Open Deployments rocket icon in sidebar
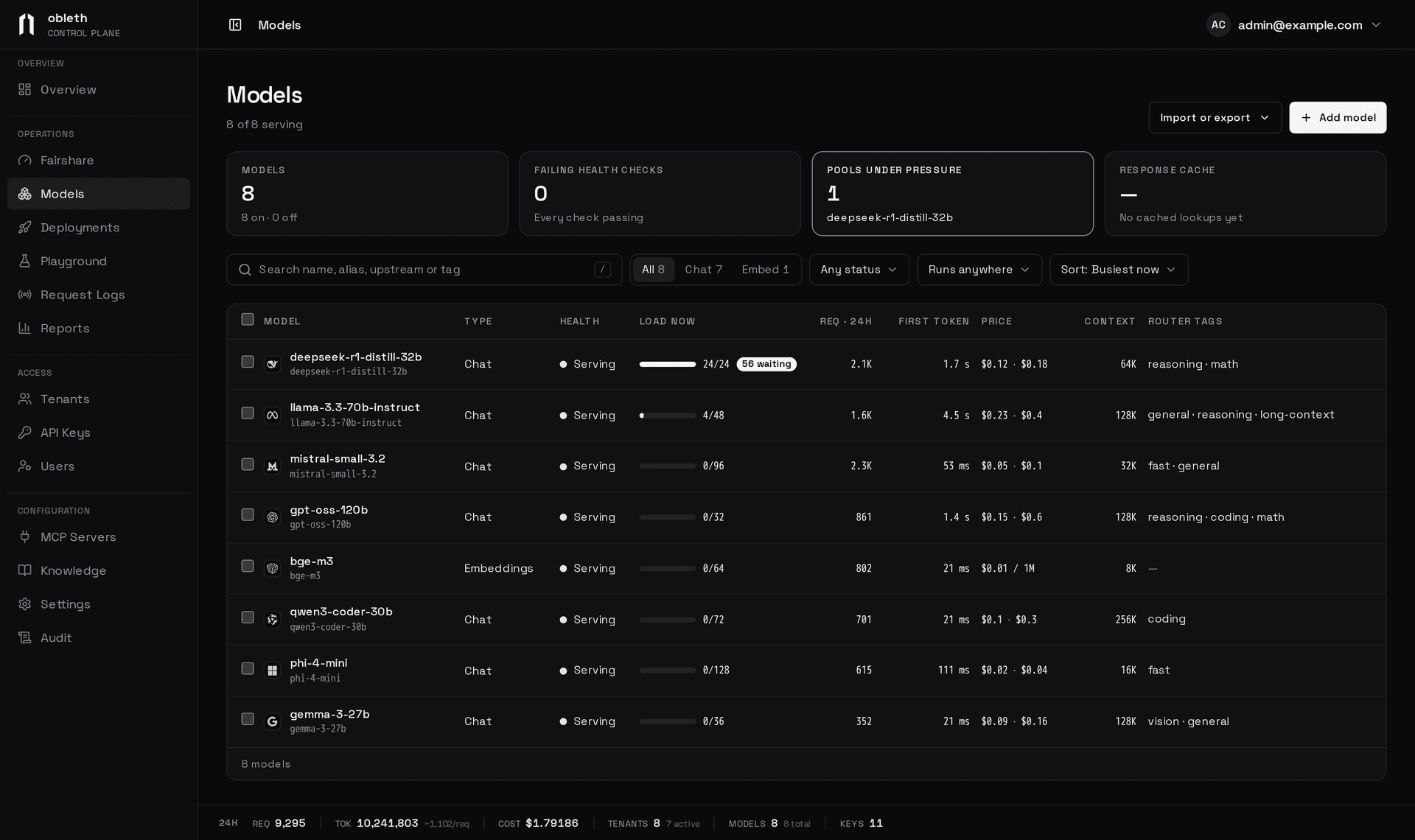 25,227
